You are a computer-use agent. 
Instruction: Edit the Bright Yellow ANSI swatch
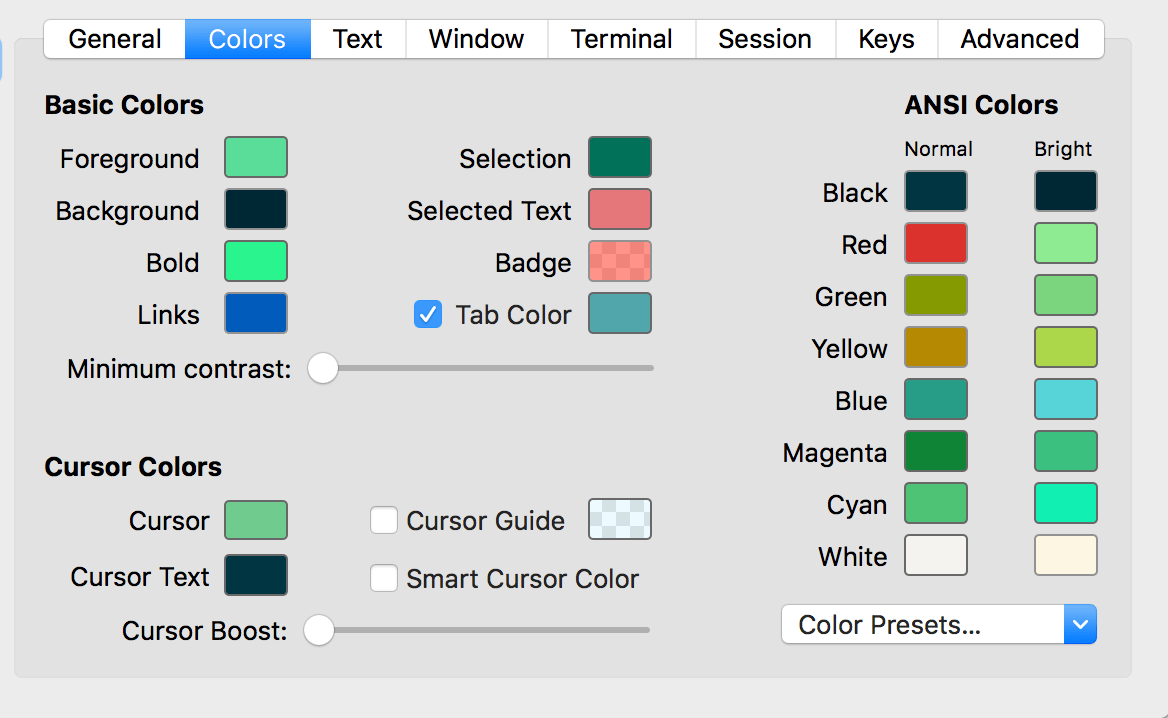(x=1066, y=348)
